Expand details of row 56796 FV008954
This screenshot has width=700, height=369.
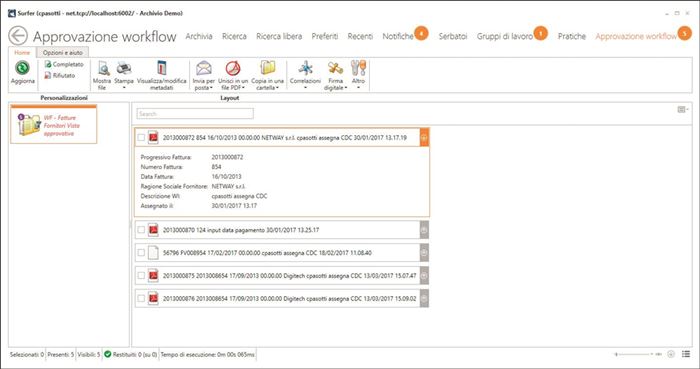coord(424,253)
